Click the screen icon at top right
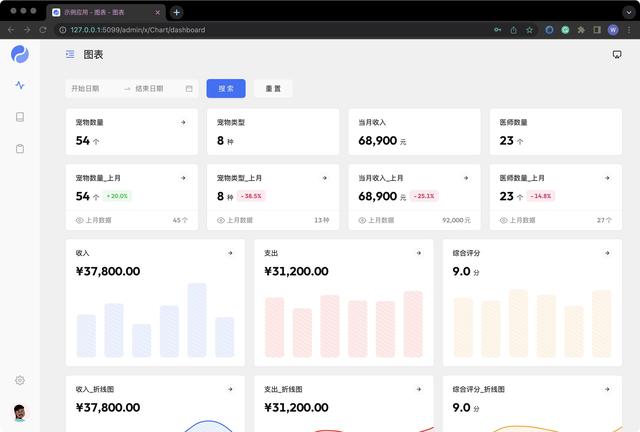640x432 pixels. click(617, 54)
